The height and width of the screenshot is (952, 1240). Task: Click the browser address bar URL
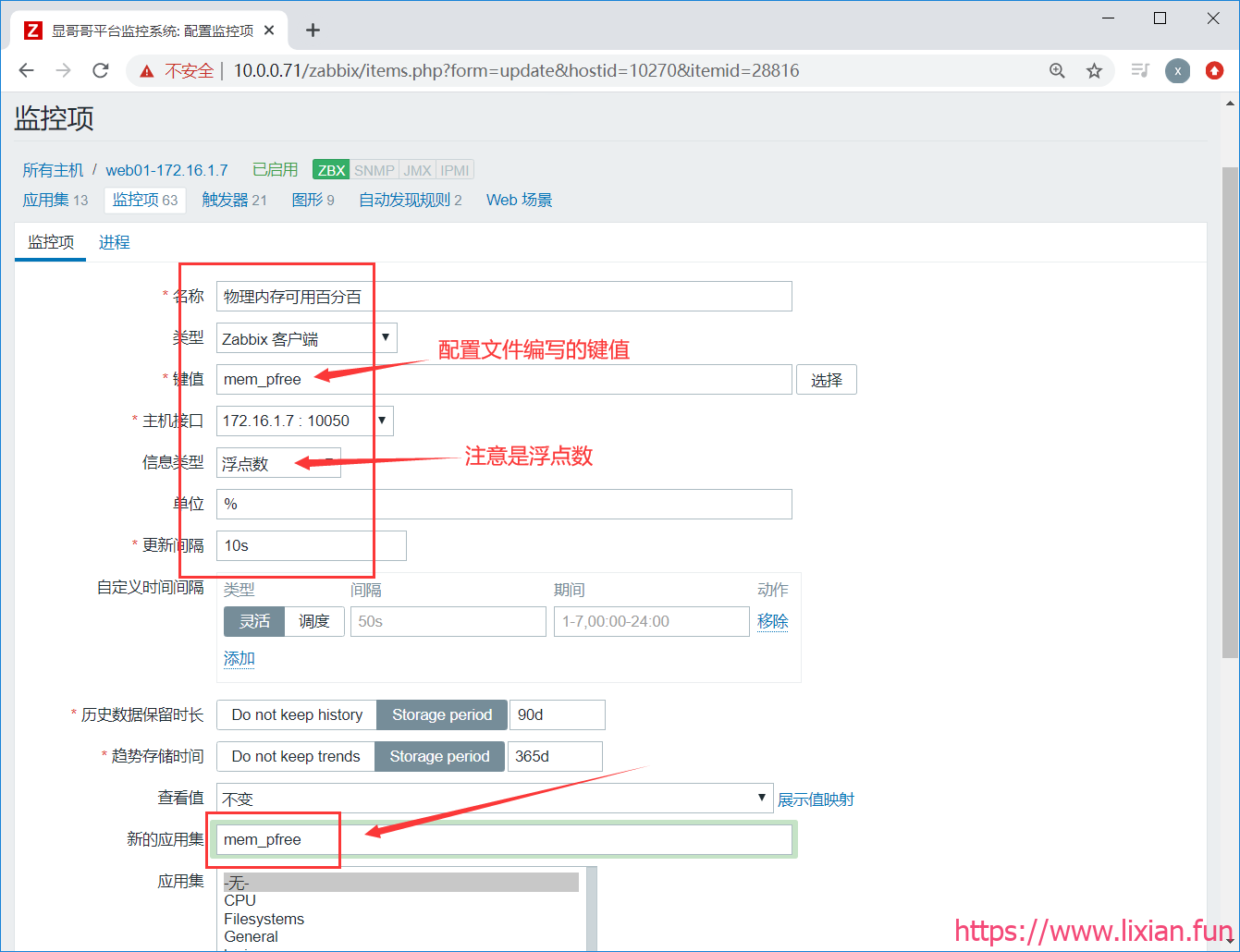tap(516, 70)
